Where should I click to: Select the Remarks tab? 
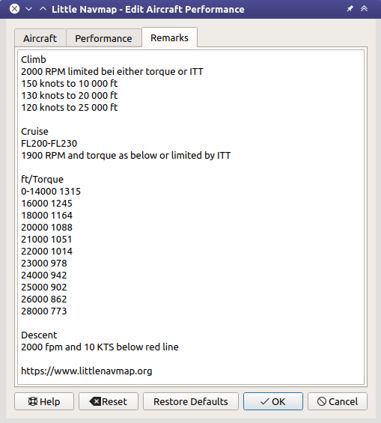click(169, 38)
